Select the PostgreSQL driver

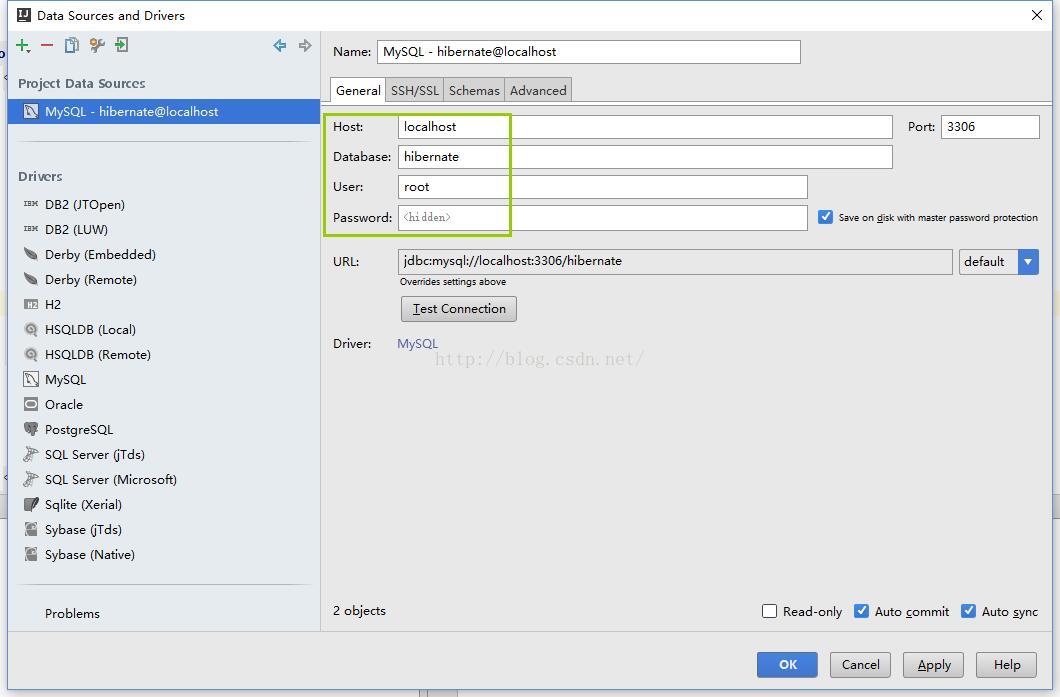(78, 429)
